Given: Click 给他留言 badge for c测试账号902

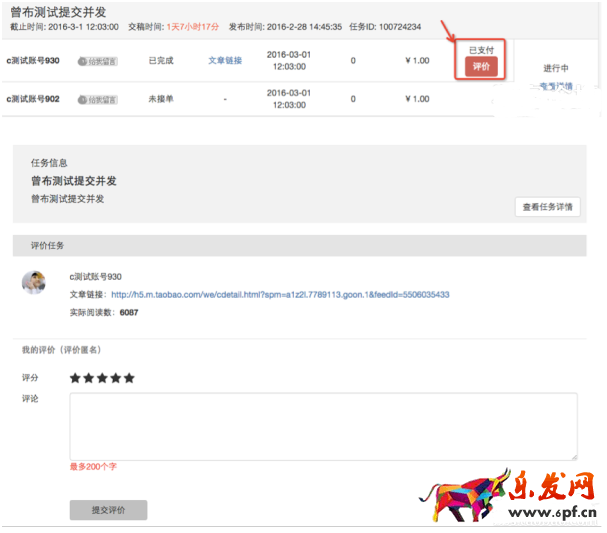Looking at the screenshot, I should click(x=98, y=100).
